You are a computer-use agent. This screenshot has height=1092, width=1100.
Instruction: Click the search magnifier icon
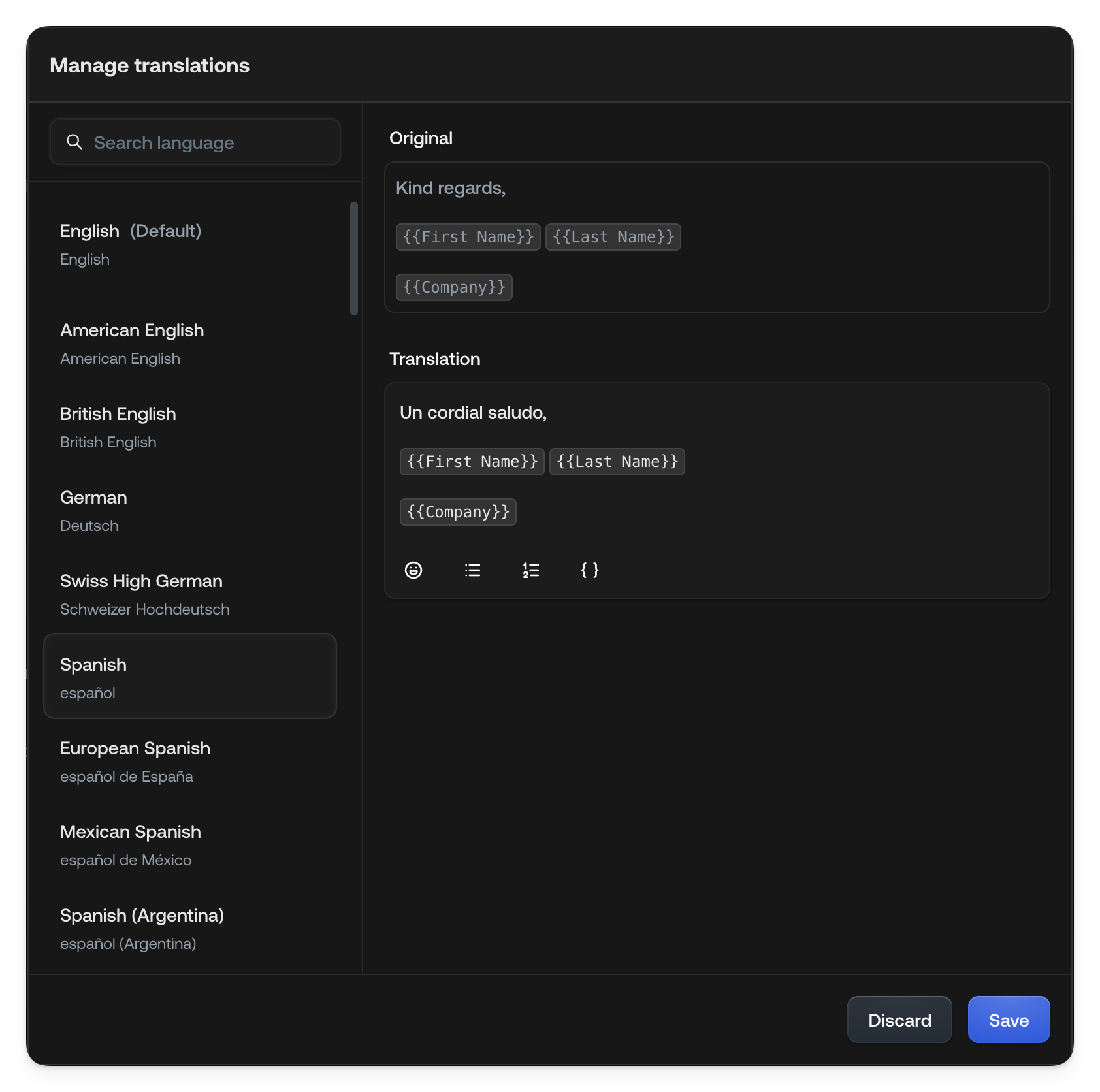[74, 142]
